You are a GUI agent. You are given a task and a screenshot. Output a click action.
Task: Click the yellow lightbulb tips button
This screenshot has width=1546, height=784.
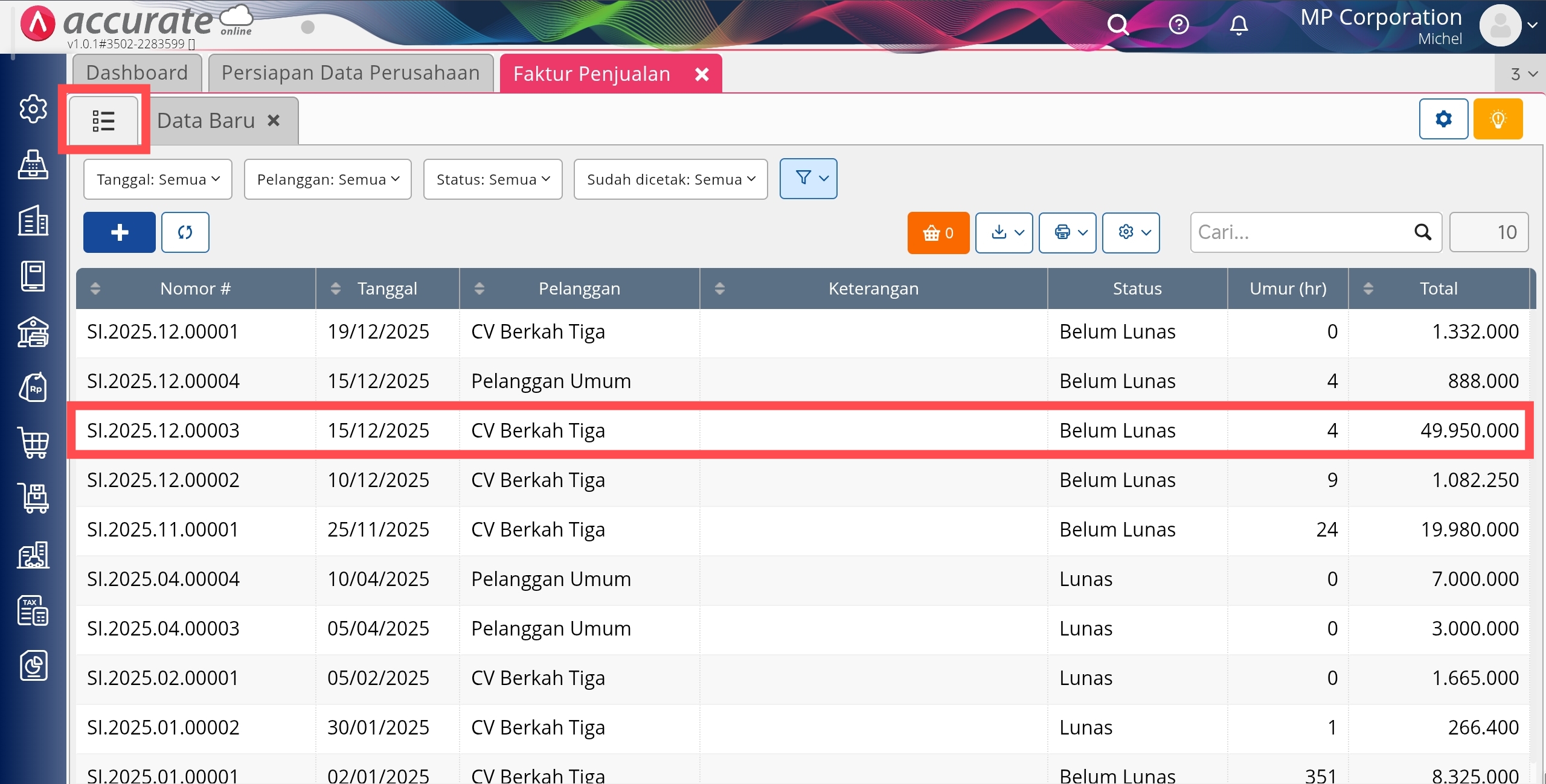pos(1498,119)
